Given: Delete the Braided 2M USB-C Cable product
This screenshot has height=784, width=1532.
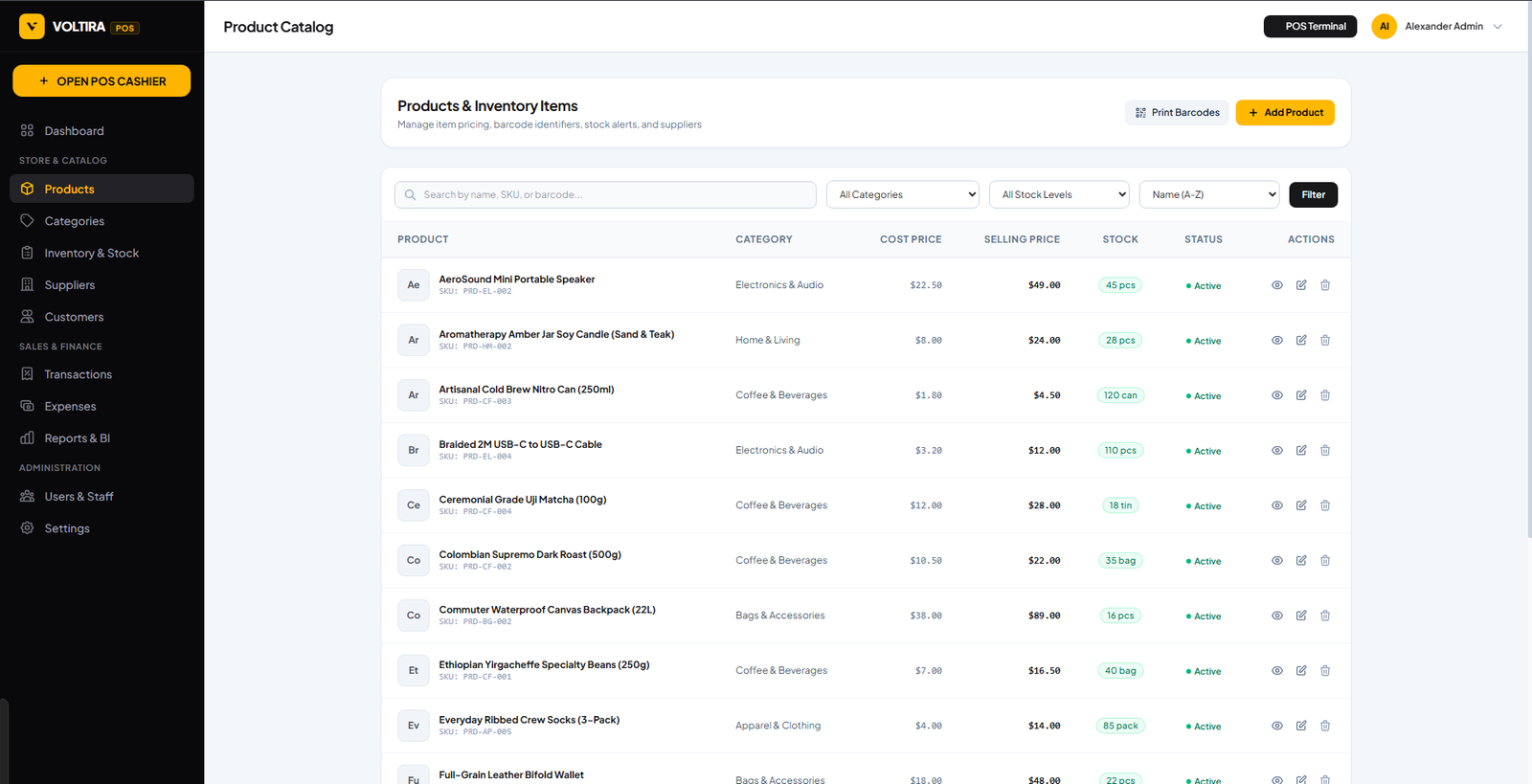Looking at the screenshot, I should click(x=1325, y=450).
